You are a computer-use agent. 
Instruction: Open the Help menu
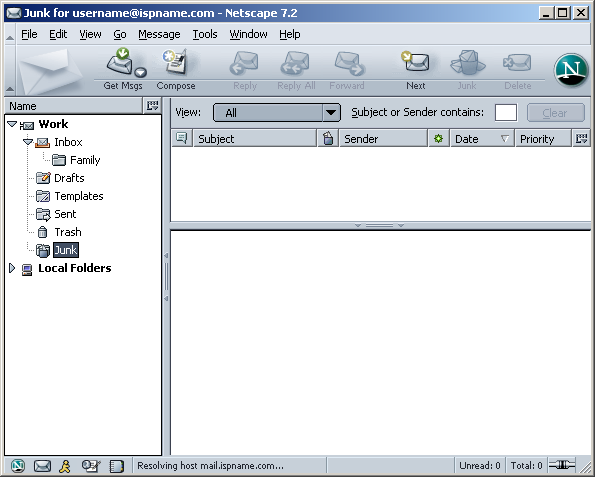point(290,34)
